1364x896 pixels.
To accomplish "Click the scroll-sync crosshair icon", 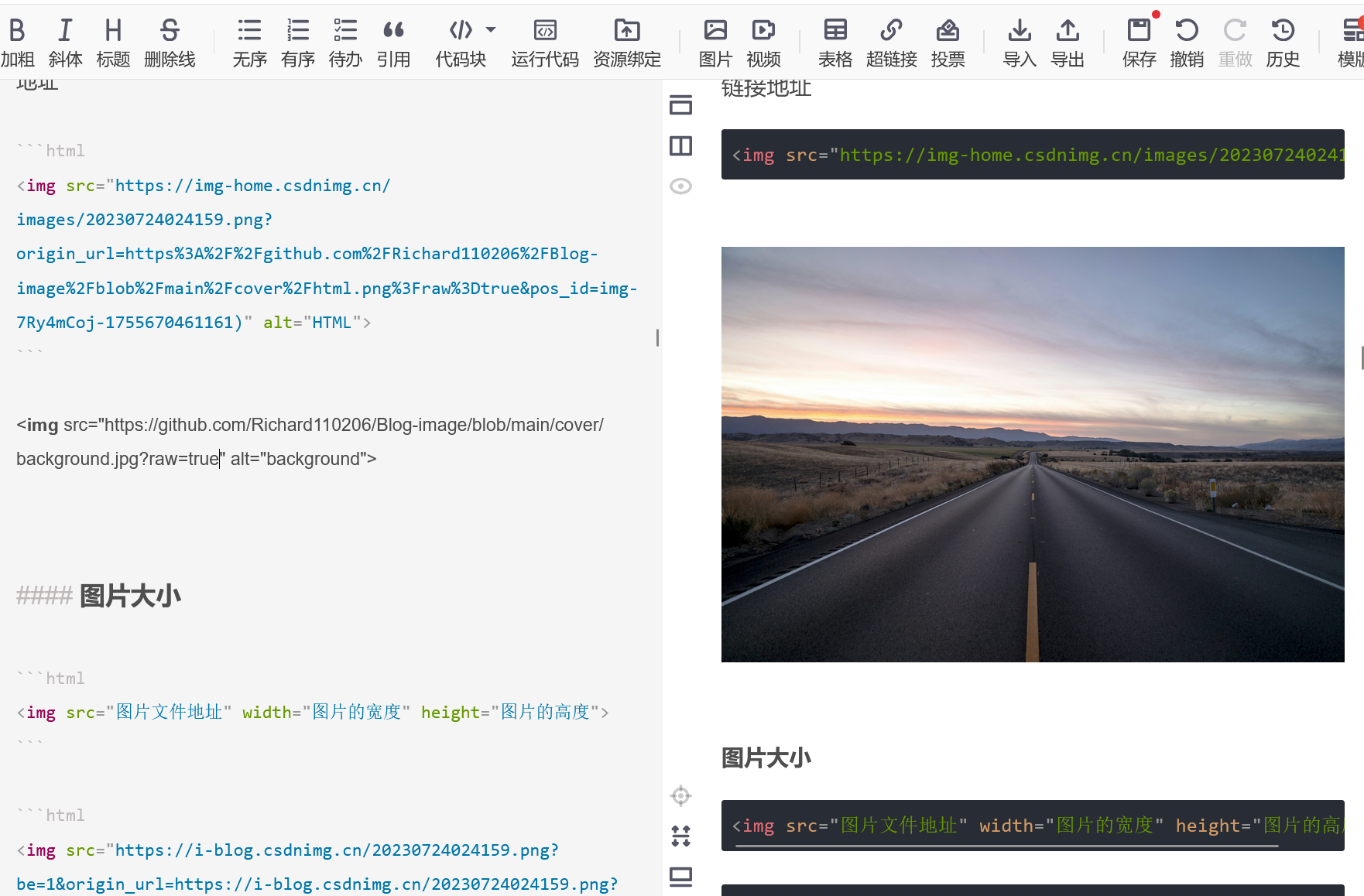I will (x=680, y=795).
